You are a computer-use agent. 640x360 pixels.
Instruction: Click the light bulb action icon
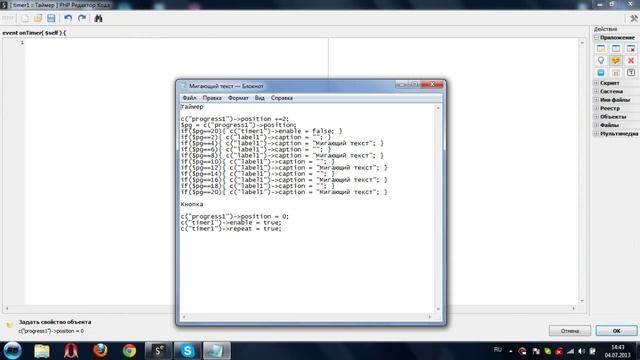(601, 60)
